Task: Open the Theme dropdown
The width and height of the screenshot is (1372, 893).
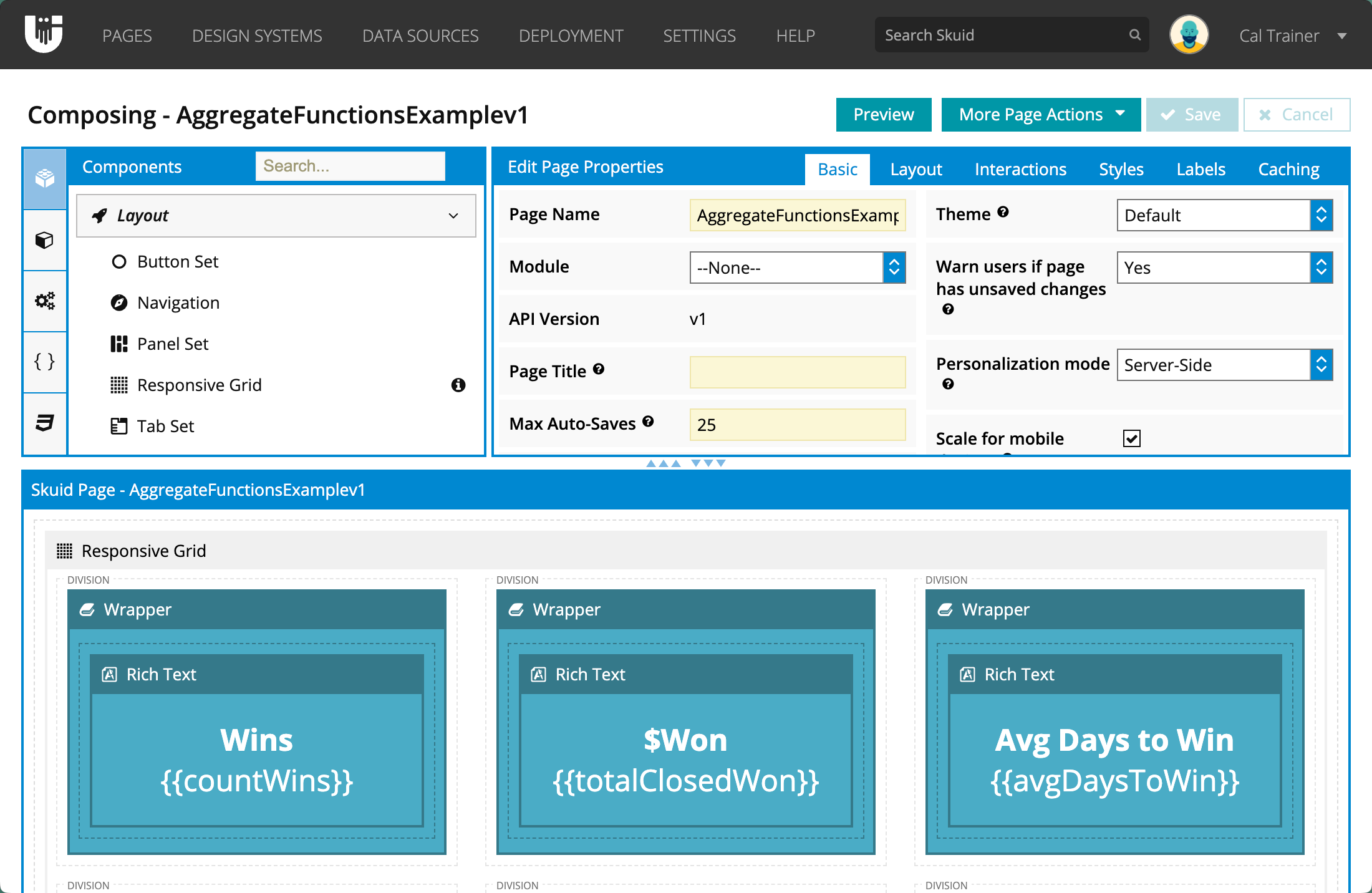Action: tap(1225, 215)
